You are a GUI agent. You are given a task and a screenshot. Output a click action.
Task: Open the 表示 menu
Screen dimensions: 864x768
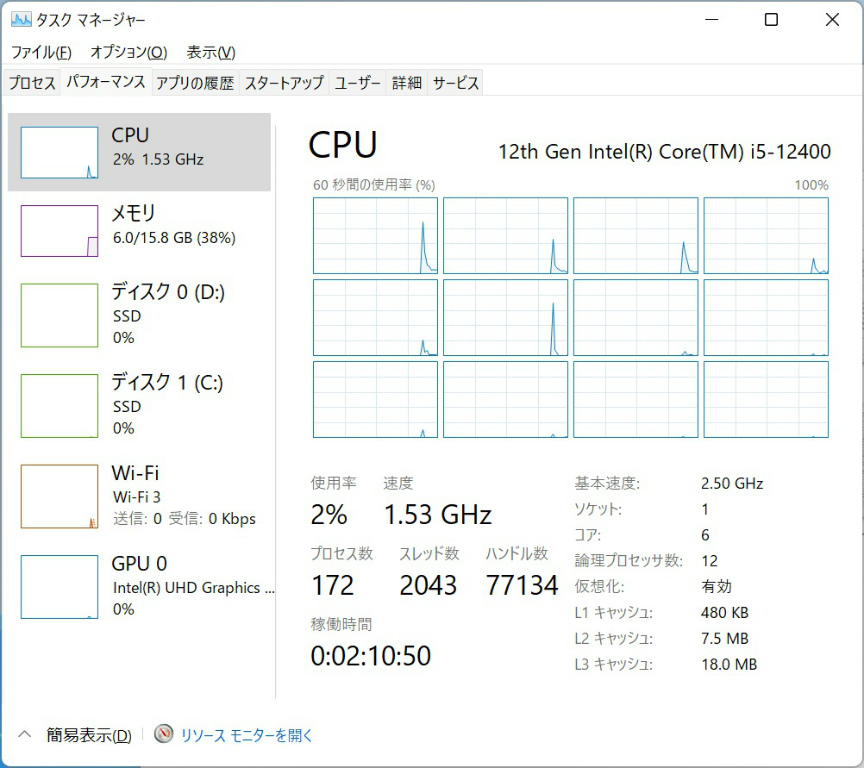pyautogui.click(x=211, y=52)
